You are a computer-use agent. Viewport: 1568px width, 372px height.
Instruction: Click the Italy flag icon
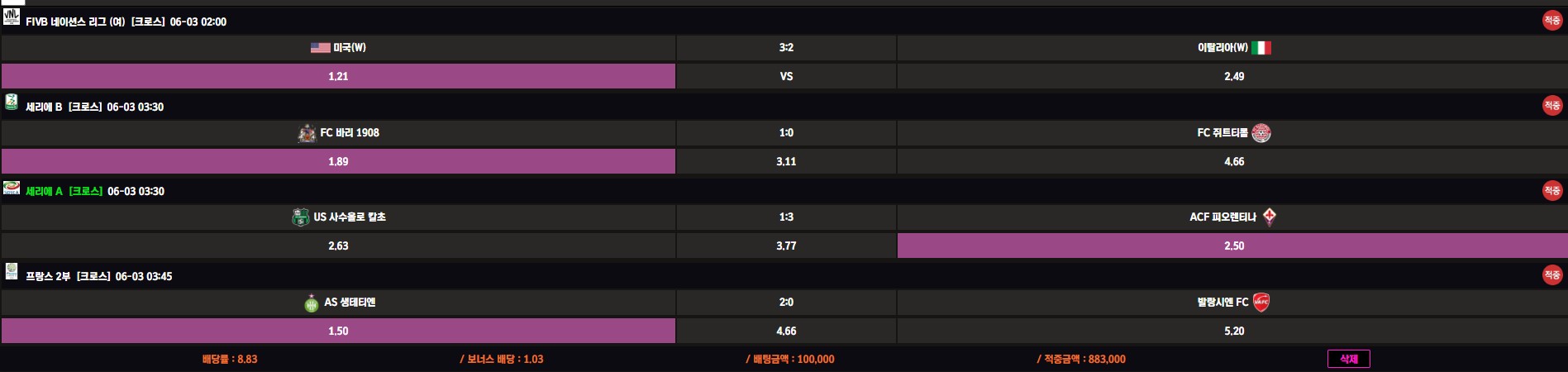[1261, 48]
